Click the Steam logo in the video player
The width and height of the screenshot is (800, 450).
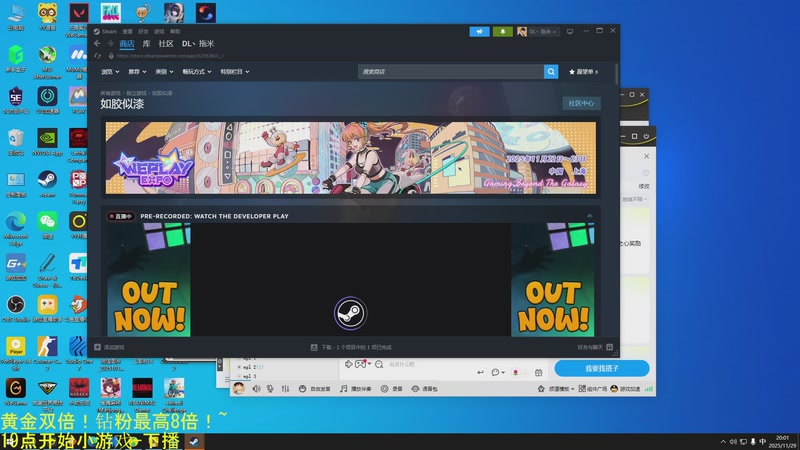click(350, 313)
